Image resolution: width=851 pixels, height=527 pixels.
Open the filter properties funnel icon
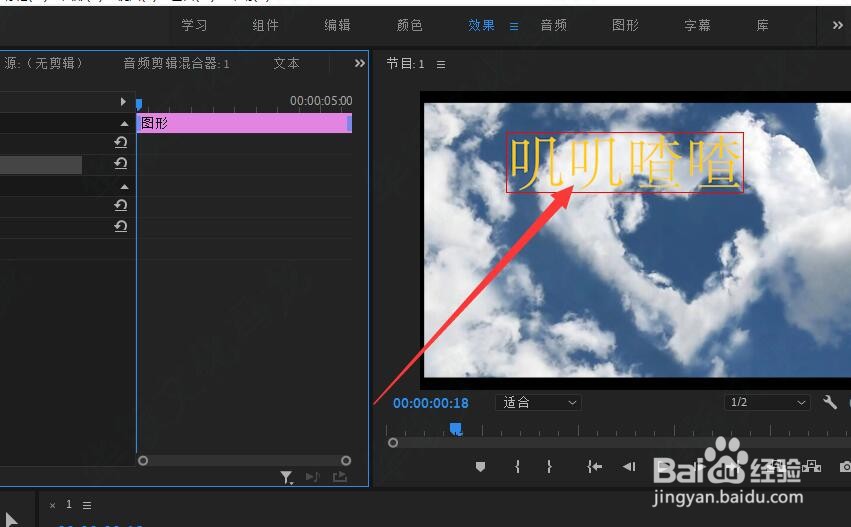[287, 478]
